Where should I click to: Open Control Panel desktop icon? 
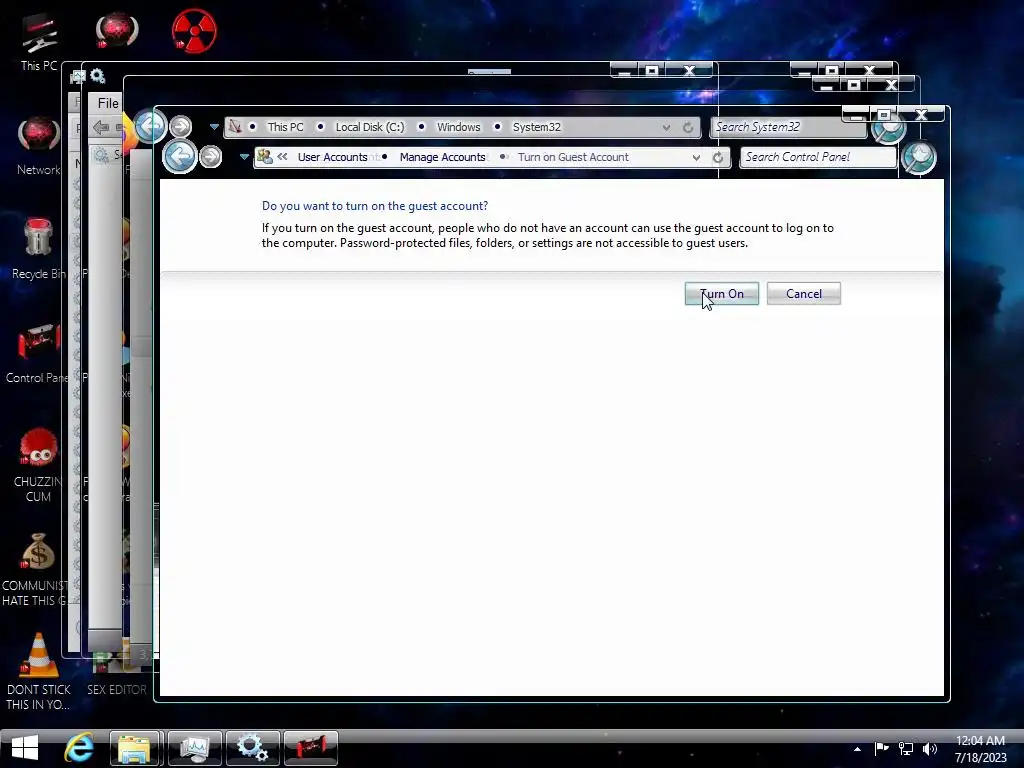coord(37,353)
